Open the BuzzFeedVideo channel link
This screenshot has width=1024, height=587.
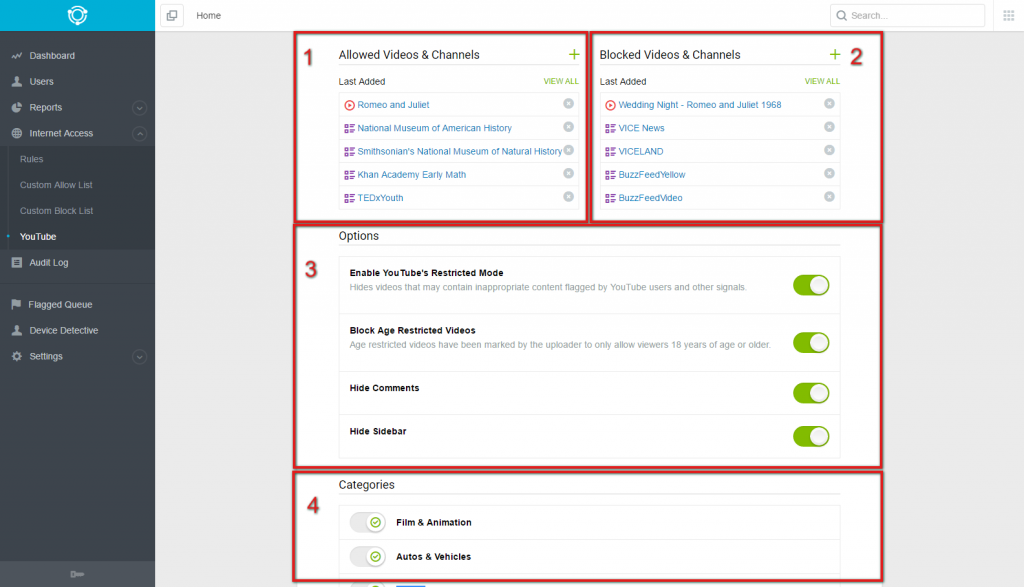pos(650,198)
